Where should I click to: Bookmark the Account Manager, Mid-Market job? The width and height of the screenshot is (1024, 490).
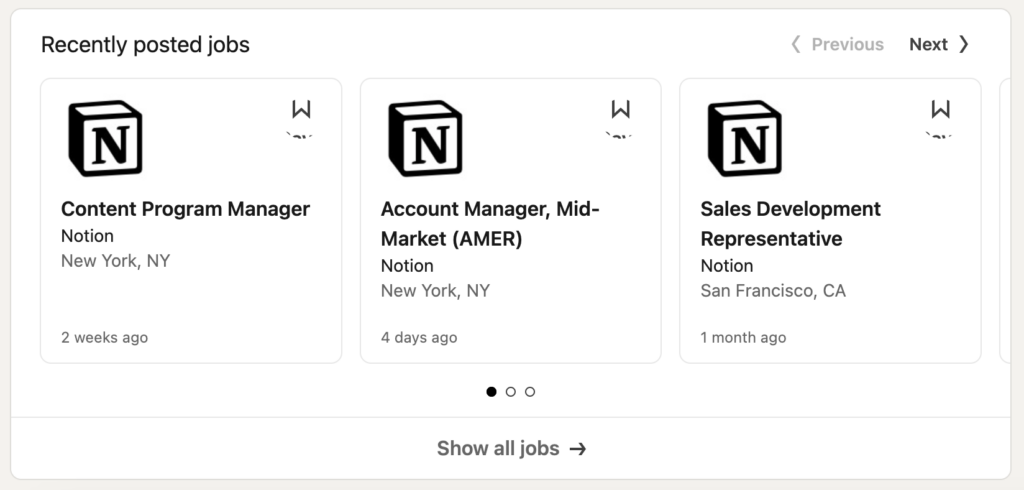tap(620, 109)
